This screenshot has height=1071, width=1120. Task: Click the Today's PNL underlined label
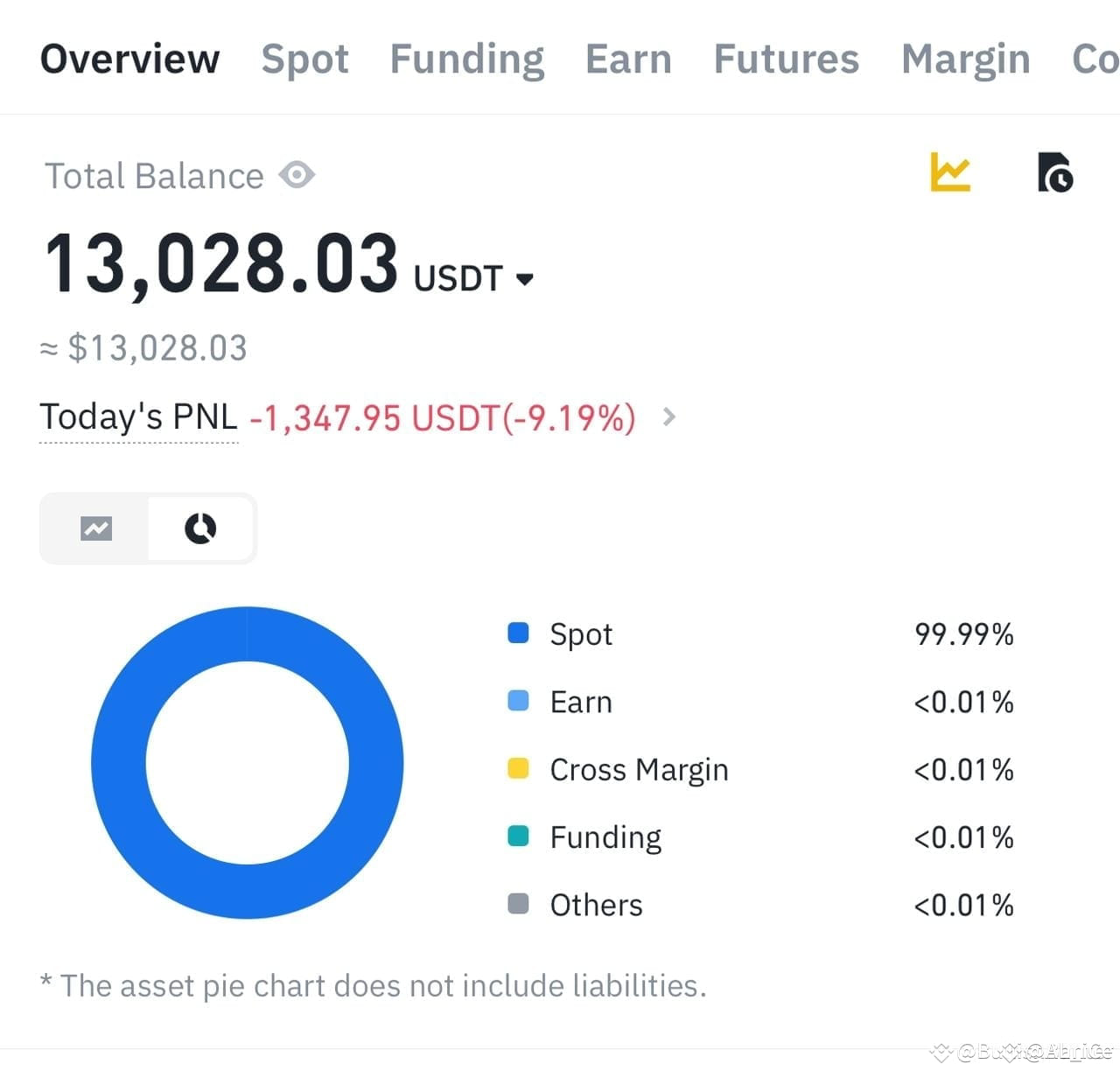click(x=138, y=416)
